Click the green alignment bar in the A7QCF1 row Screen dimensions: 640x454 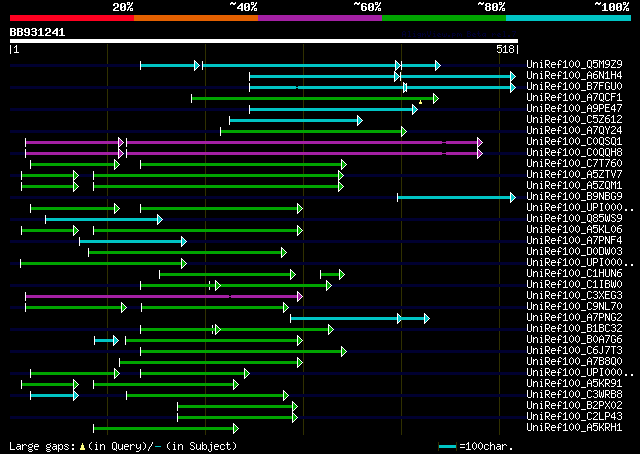[x=315, y=98]
